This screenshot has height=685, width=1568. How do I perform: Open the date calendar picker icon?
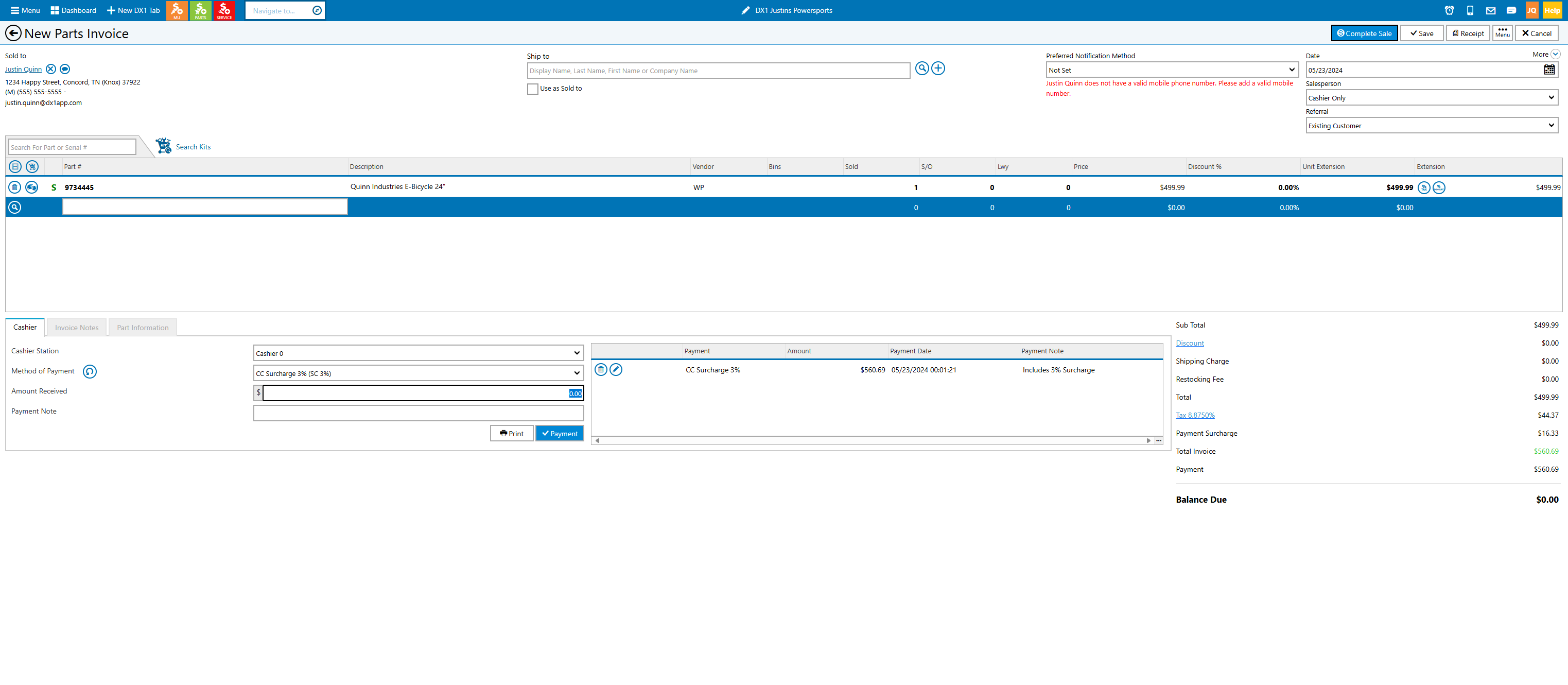tap(1549, 70)
